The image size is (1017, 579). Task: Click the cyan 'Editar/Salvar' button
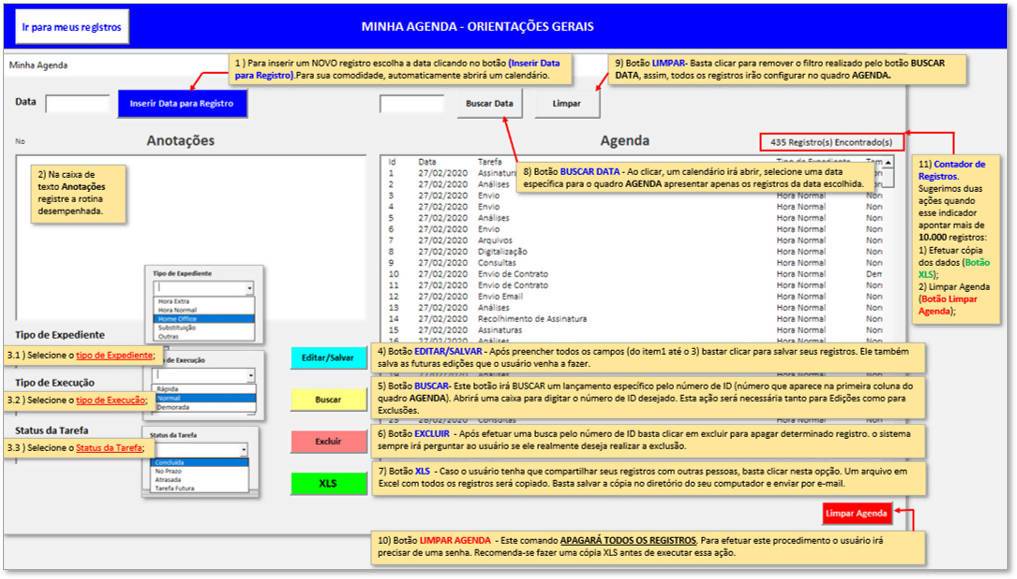(328, 358)
